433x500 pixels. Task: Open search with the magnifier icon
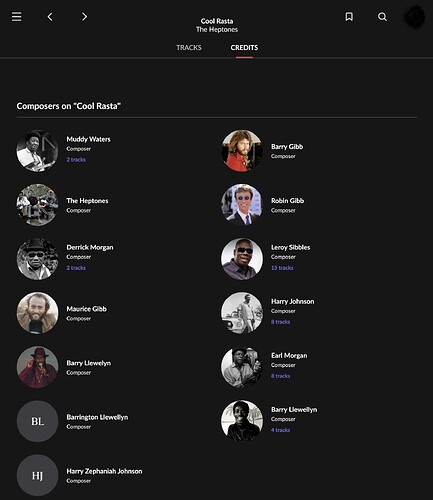pyautogui.click(x=382, y=17)
